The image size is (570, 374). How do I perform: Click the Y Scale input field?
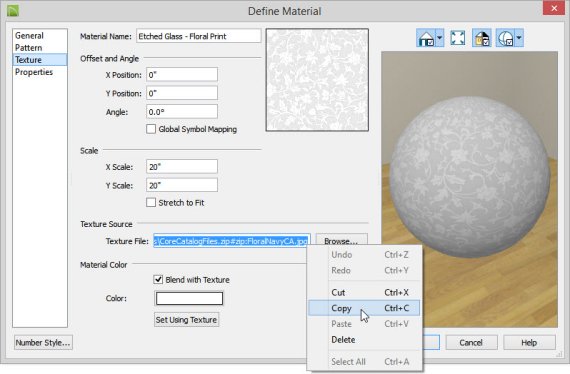[182, 185]
